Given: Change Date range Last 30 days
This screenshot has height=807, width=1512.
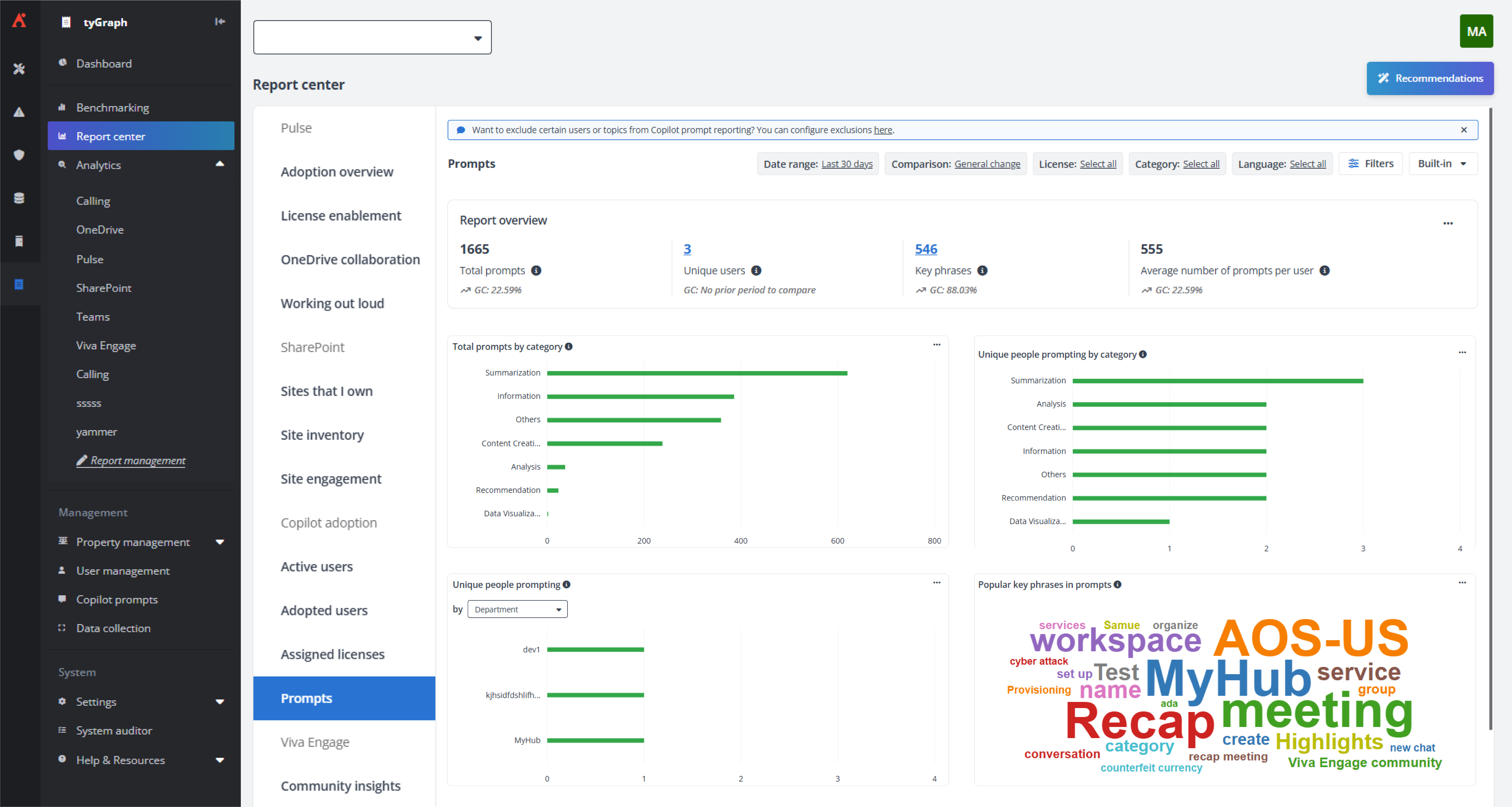Looking at the screenshot, I should tap(846, 164).
